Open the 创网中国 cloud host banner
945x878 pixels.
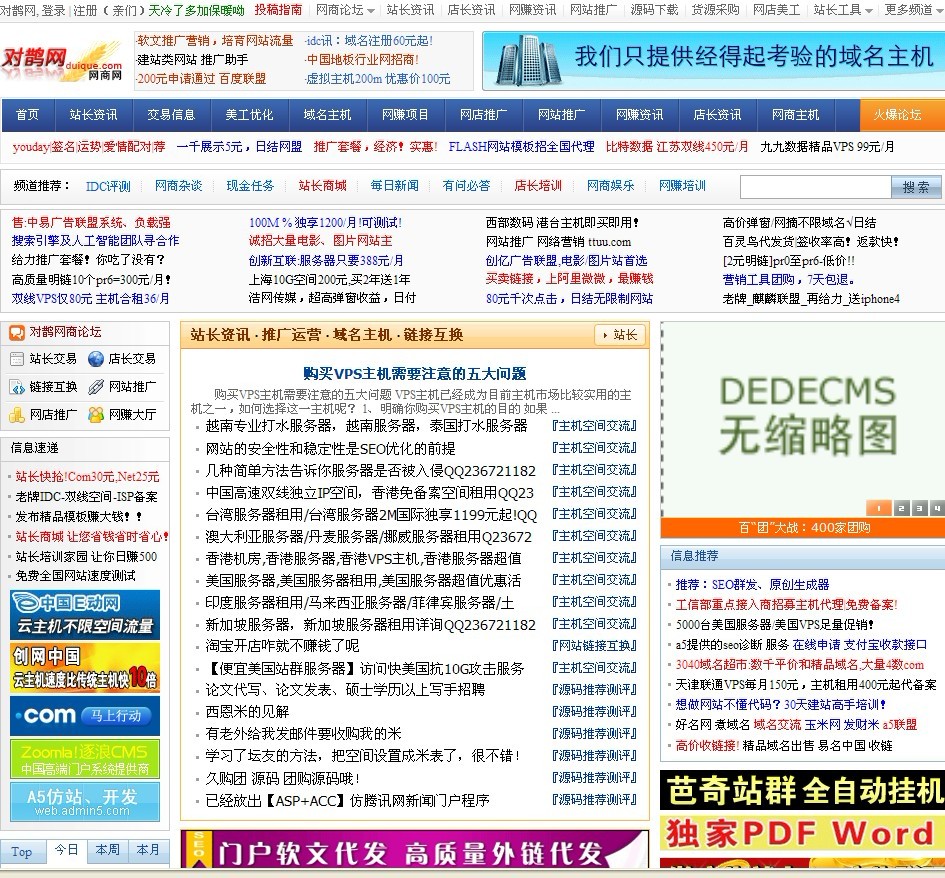click(85, 668)
